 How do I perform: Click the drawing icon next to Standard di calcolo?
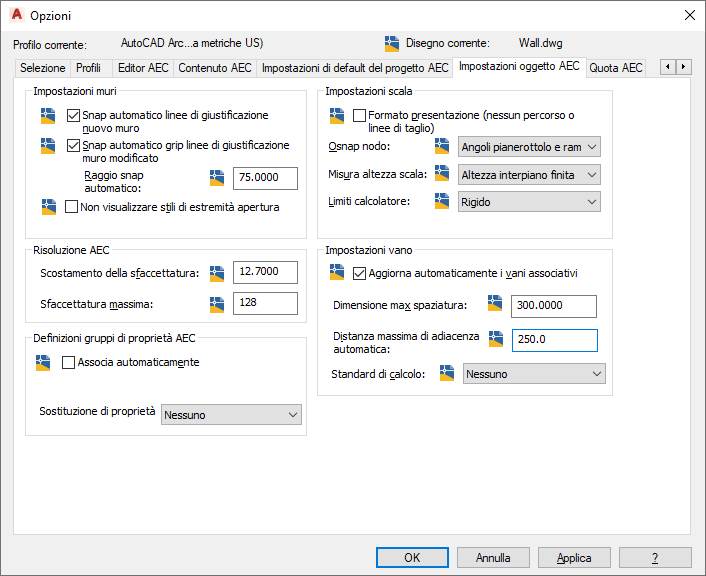(x=447, y=373)
